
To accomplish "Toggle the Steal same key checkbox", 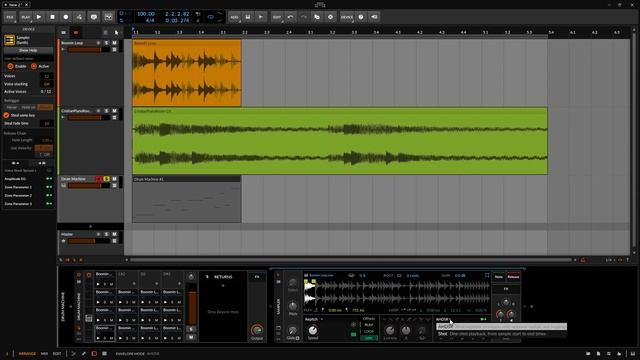I will [6, 115].
